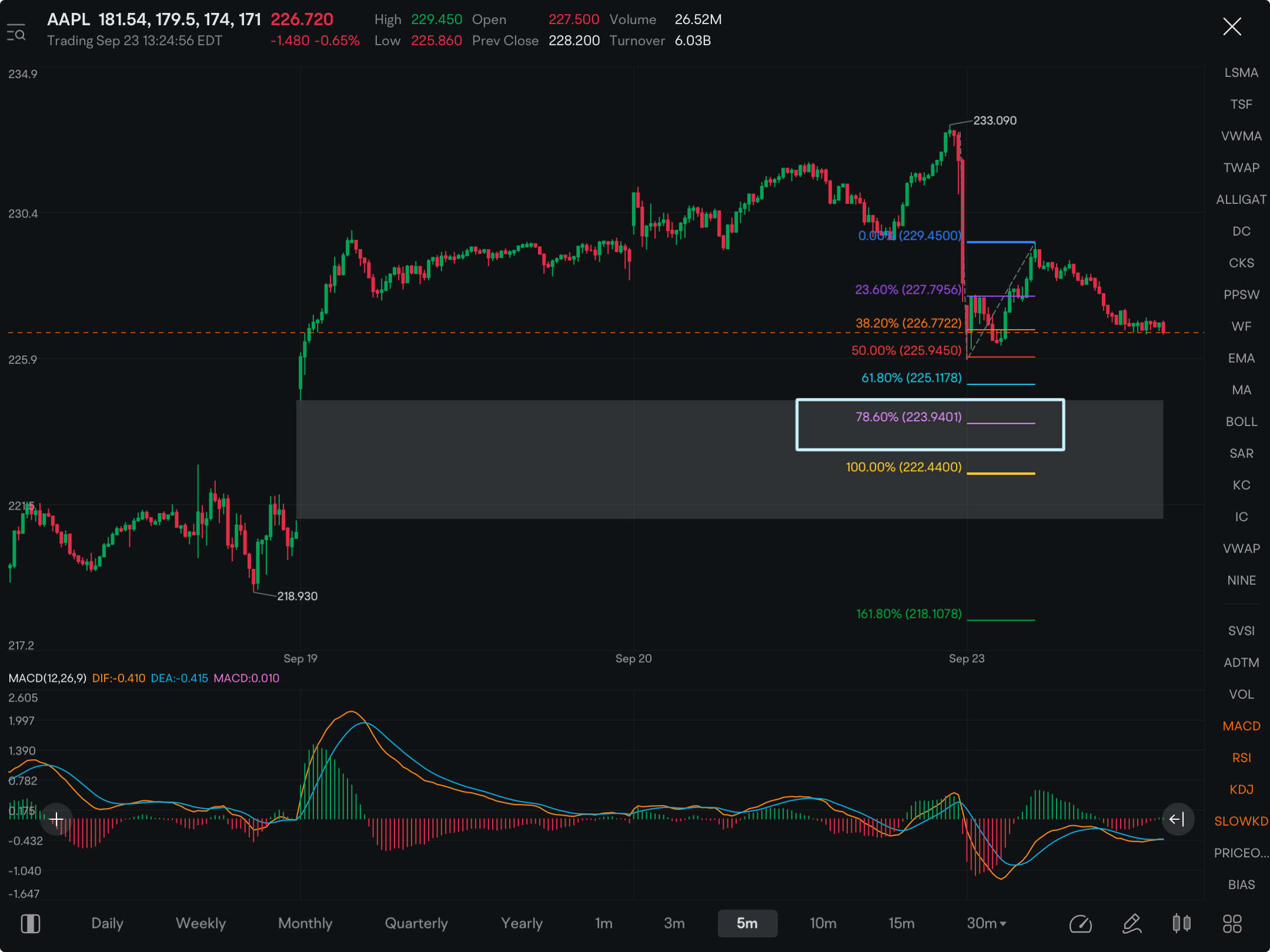The height and width of the screenshot is (952, 1270).
Task: Click the 218.930 low price marker
Action: point(297,596)
